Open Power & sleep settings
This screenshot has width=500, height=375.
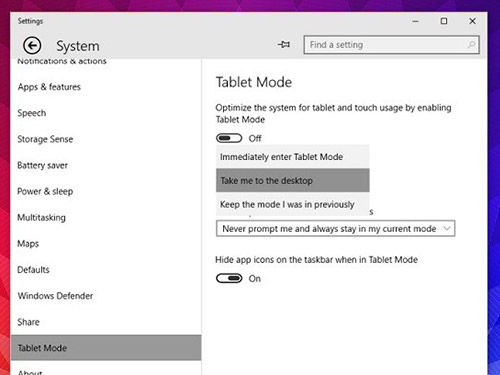click(x=45, y=191)
